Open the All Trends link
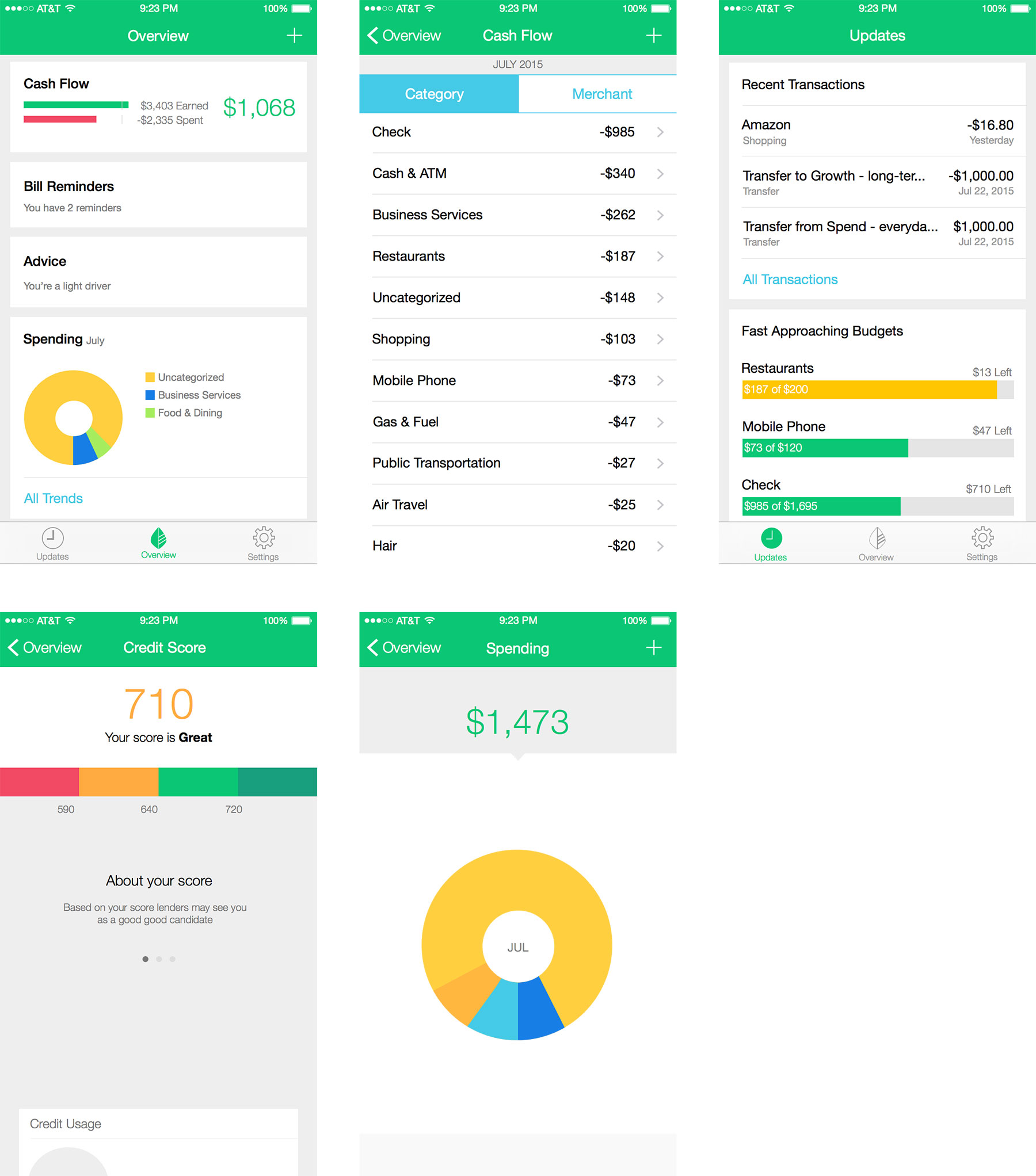Viewport: 1036px width, 1176px height. (x=53, y=498)
